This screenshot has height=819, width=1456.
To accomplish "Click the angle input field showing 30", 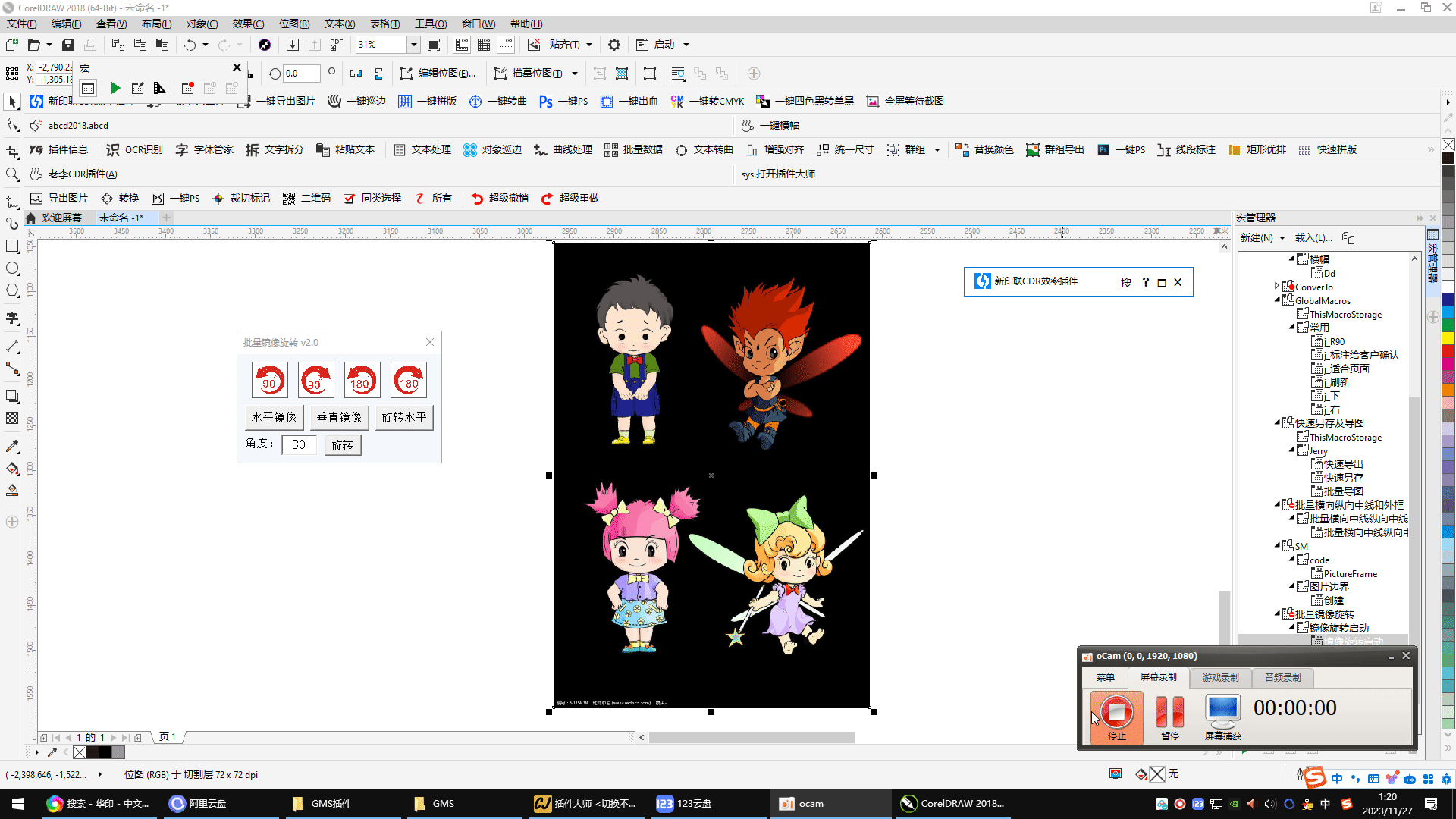I will (299, 445).
